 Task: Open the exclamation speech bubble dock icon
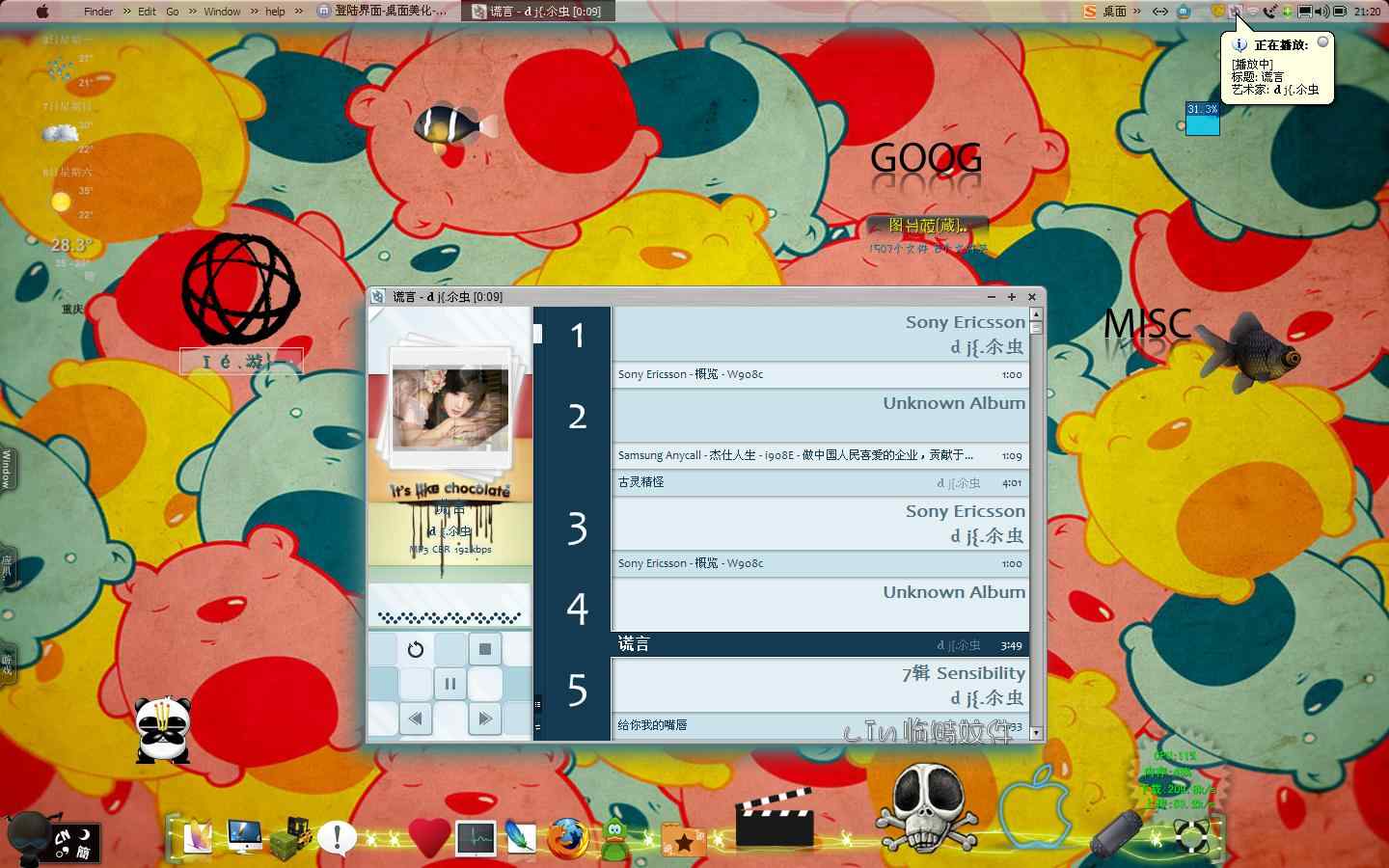[x=337, y=837]
